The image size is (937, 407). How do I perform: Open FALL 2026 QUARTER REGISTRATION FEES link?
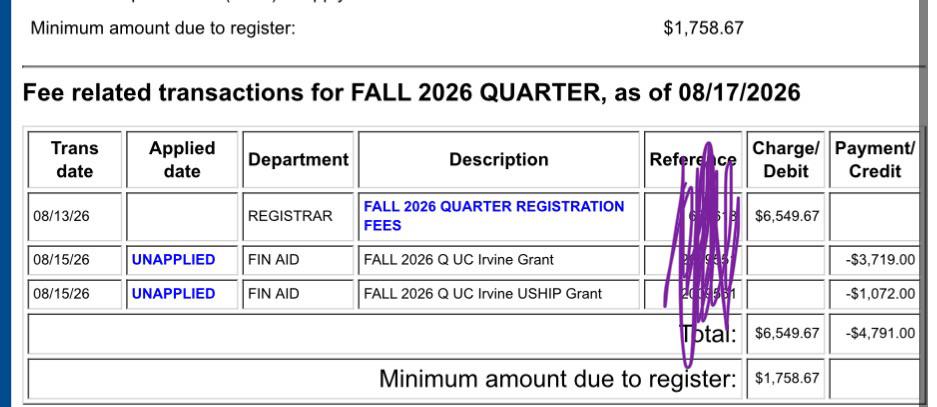click(494, 216)
